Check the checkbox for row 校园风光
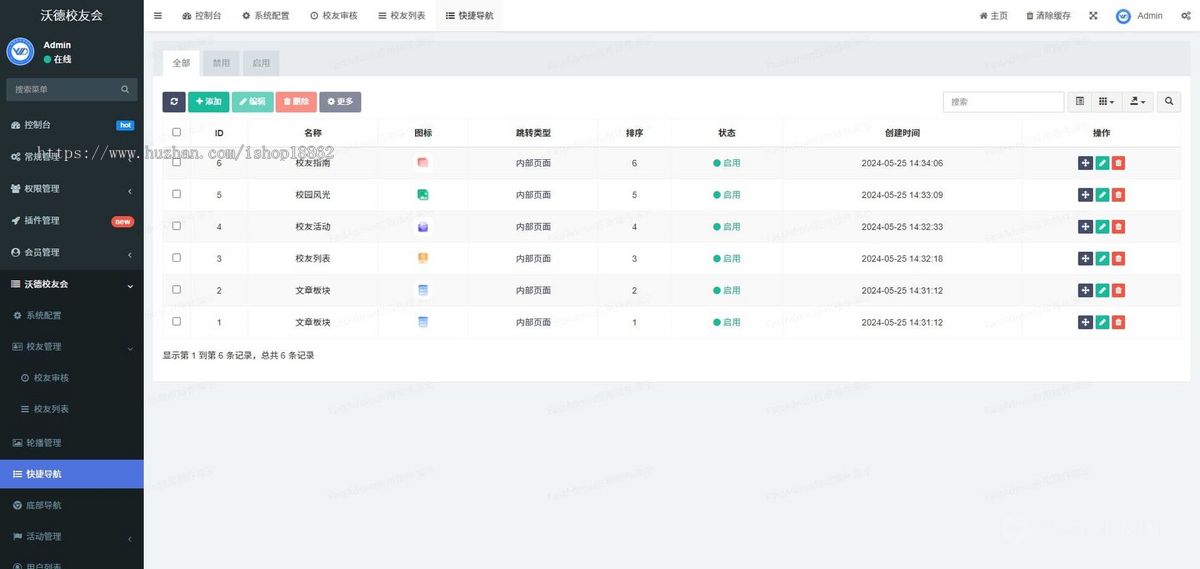1200x569 pixels. (x=177, y=194)
